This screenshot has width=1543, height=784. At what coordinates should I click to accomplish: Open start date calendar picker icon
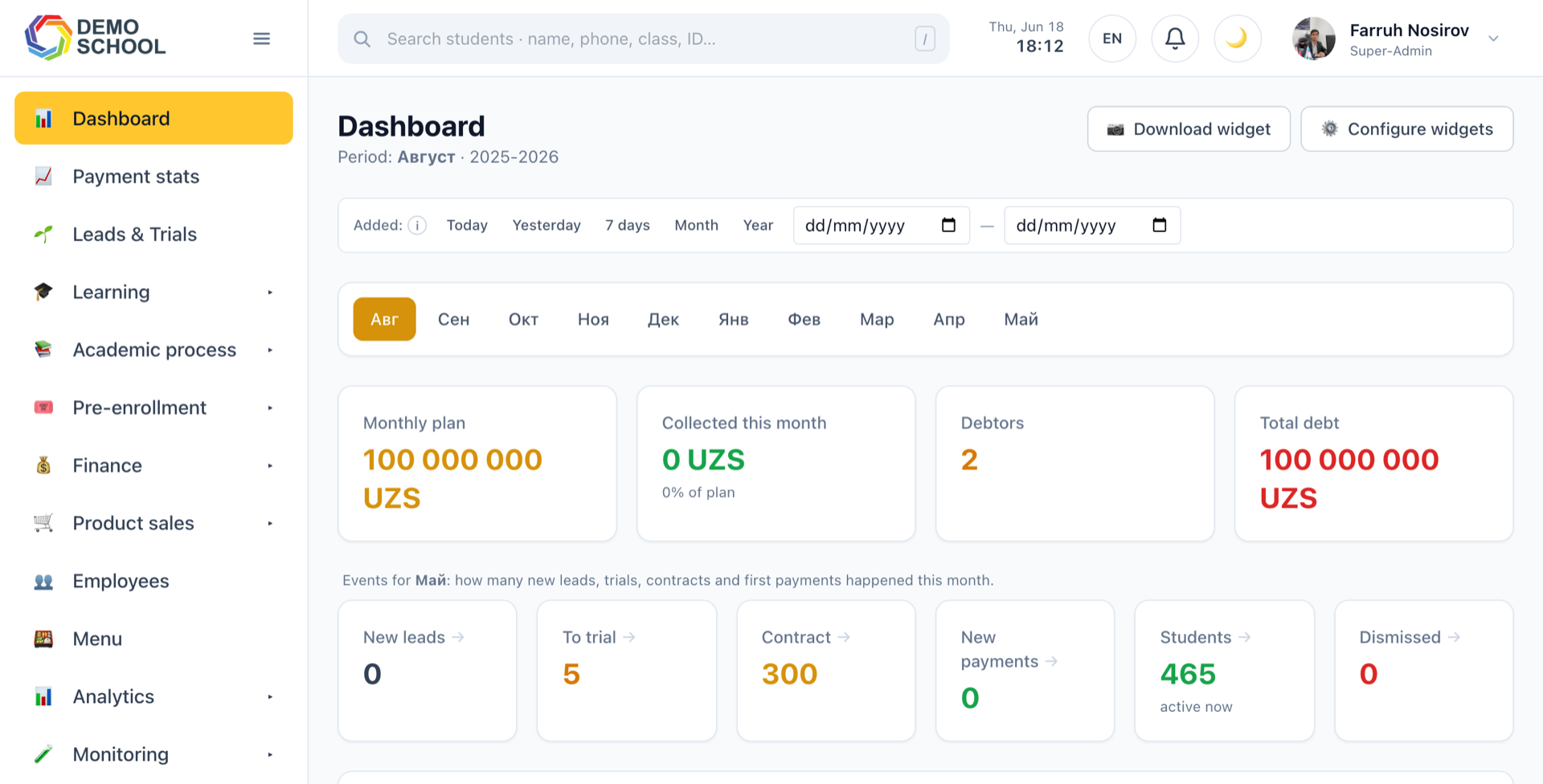tap(948, 225)
